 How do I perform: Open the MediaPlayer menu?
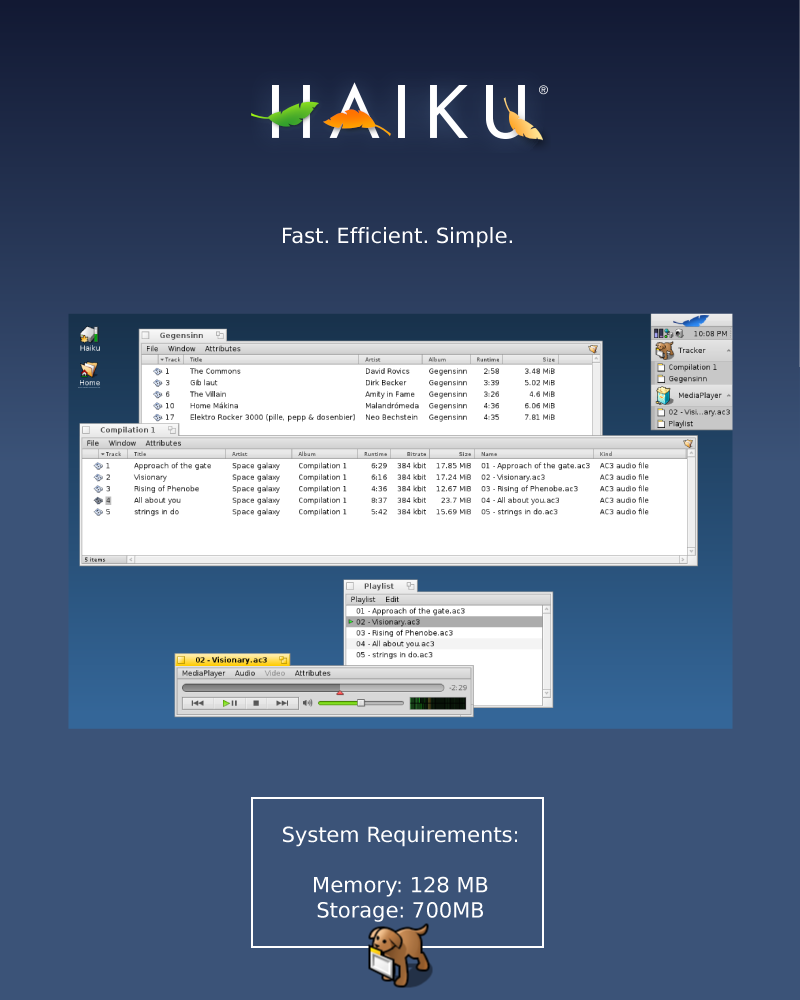coord(204,673)
